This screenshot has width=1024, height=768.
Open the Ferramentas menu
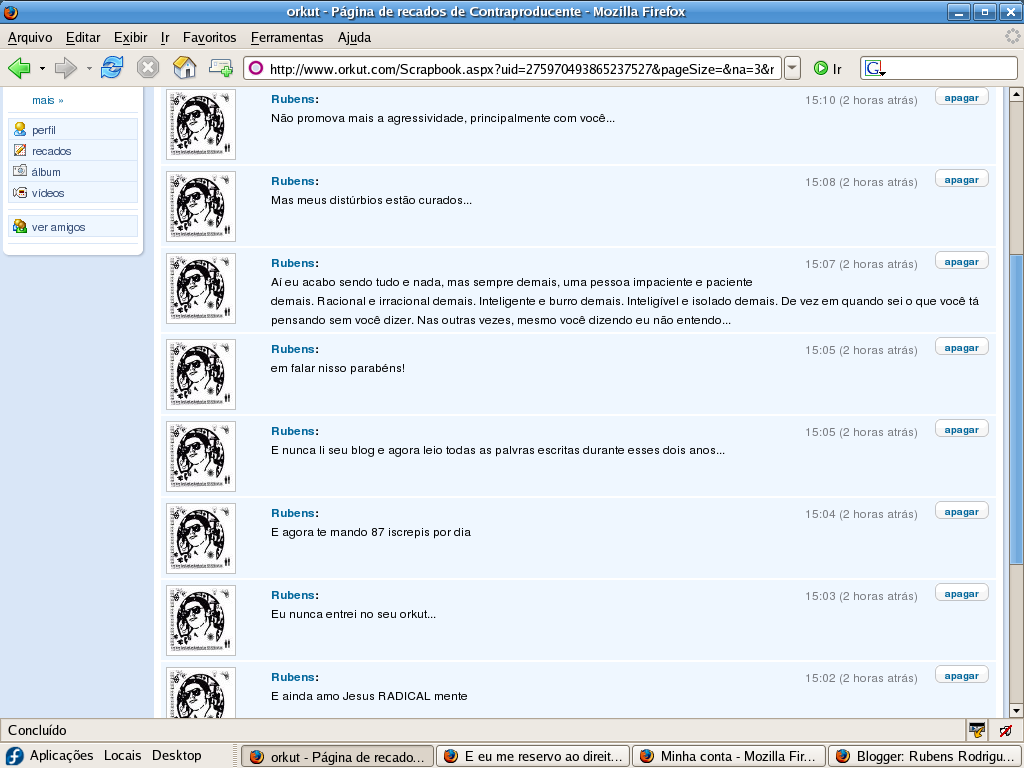tap(287, 37)
